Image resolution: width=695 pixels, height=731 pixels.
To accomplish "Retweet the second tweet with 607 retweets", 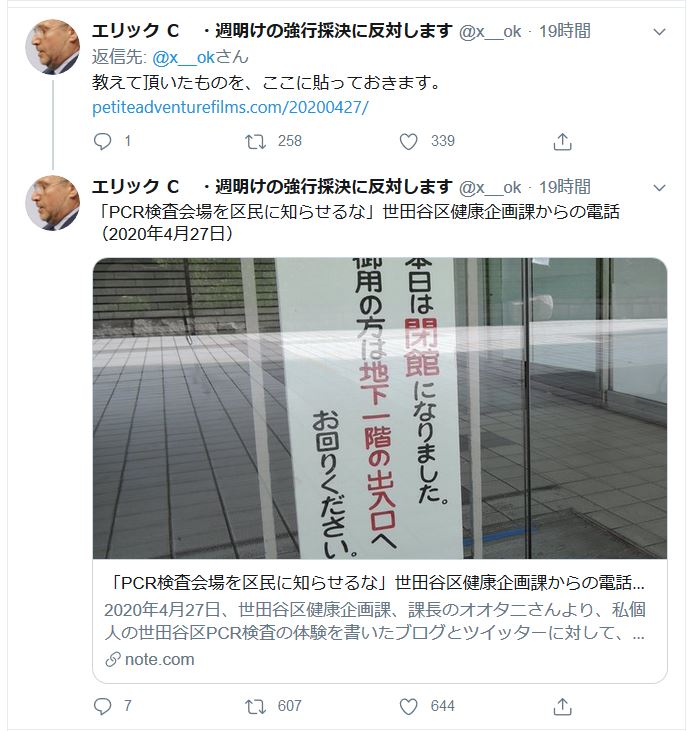I will (x=255, y=706).
